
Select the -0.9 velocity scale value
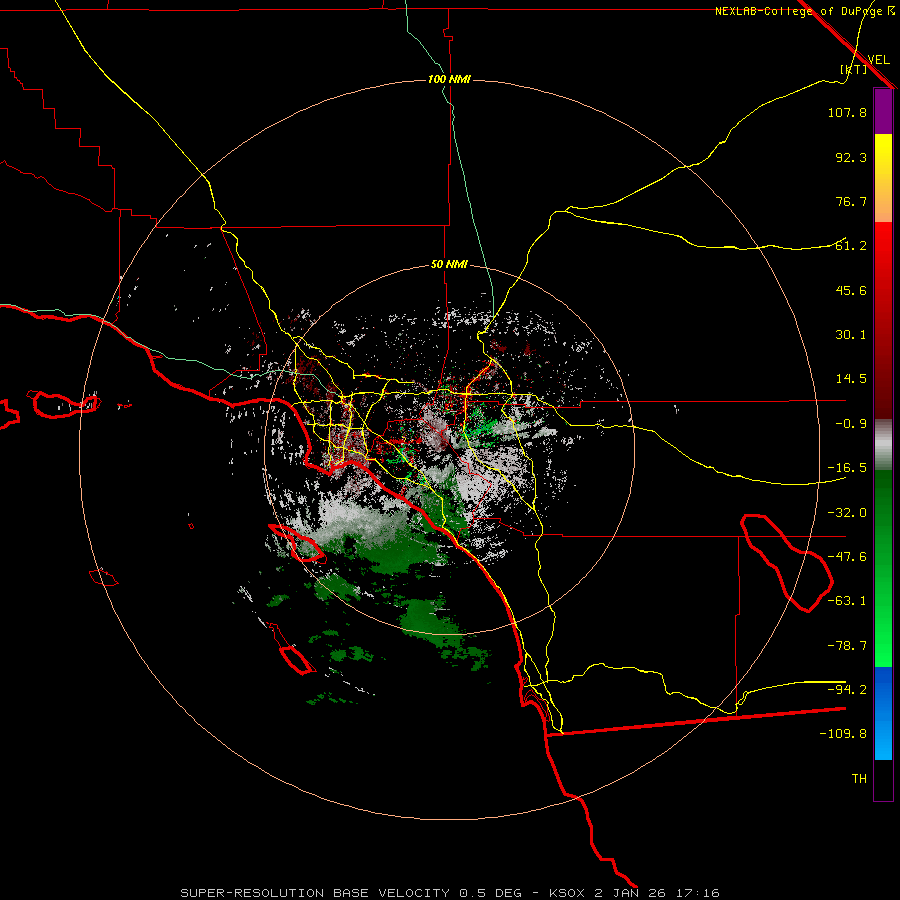(851, 424)
